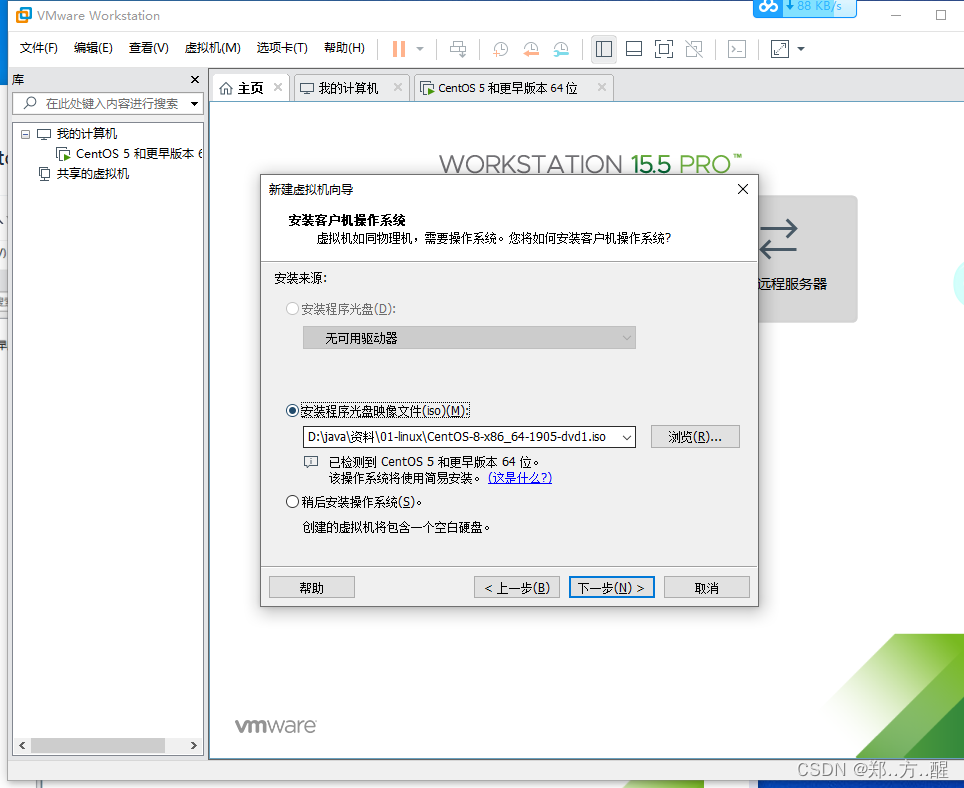Open the 选项卡(T) menu
This screenshot has height=788, width=964.
[282, 48]
